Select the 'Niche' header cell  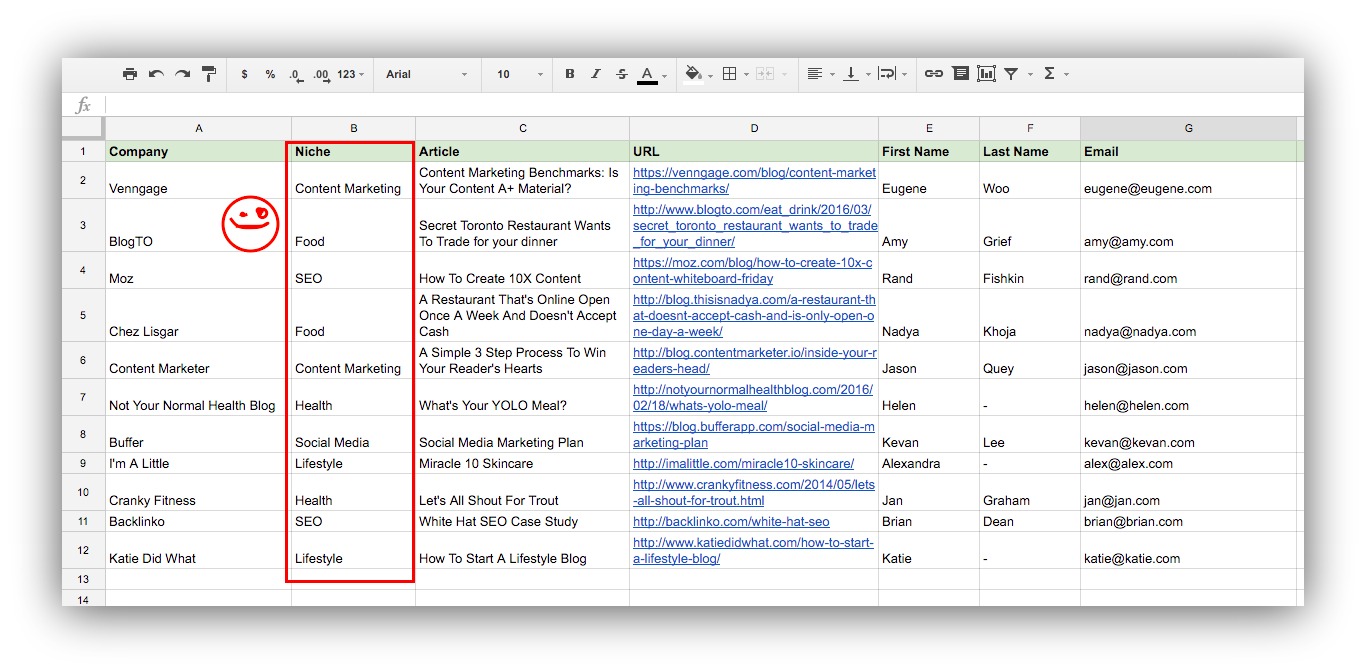pyautogui.click(x=353, y=152)
